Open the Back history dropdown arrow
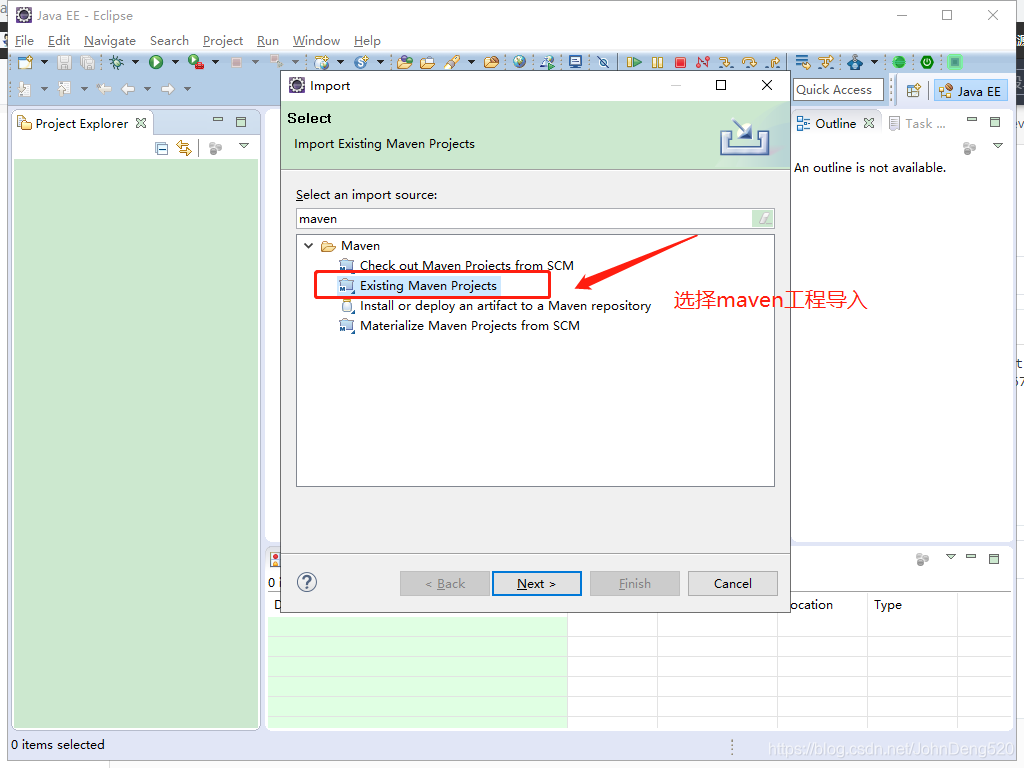The image size is (1024, 768). 148,89
